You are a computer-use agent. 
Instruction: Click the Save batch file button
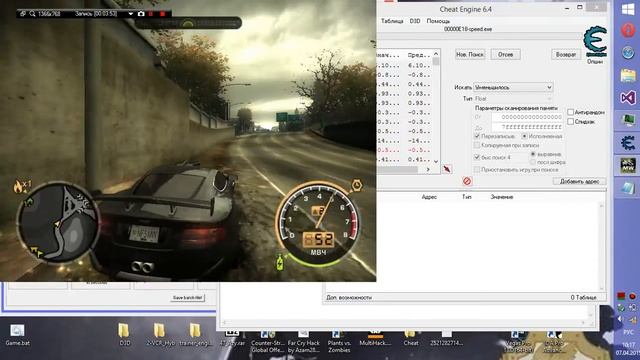187,298
